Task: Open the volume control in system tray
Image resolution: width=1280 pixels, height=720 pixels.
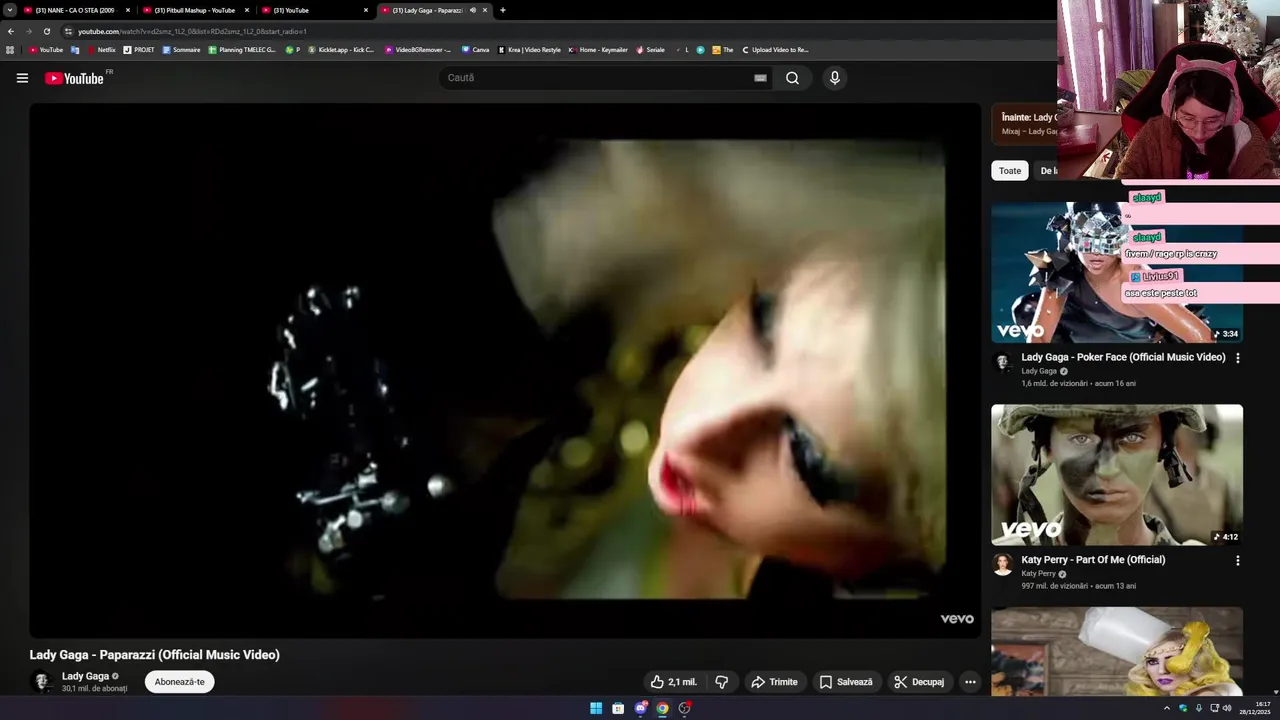Action: click(1227, 708)
